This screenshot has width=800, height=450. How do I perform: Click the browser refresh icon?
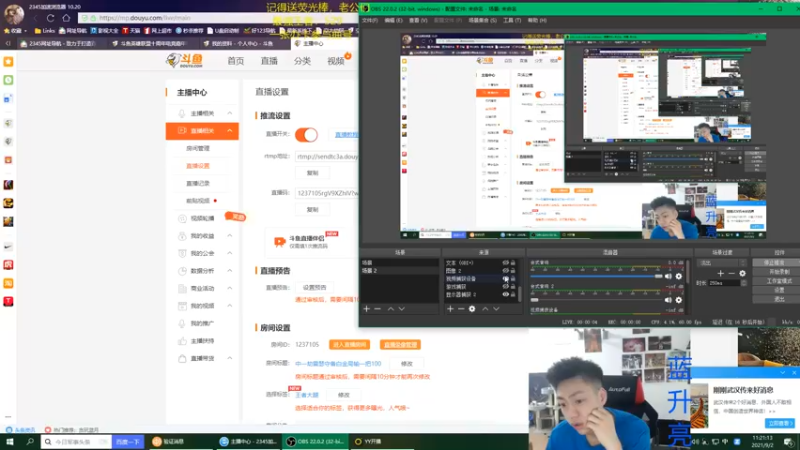click(x=51, y=18)
